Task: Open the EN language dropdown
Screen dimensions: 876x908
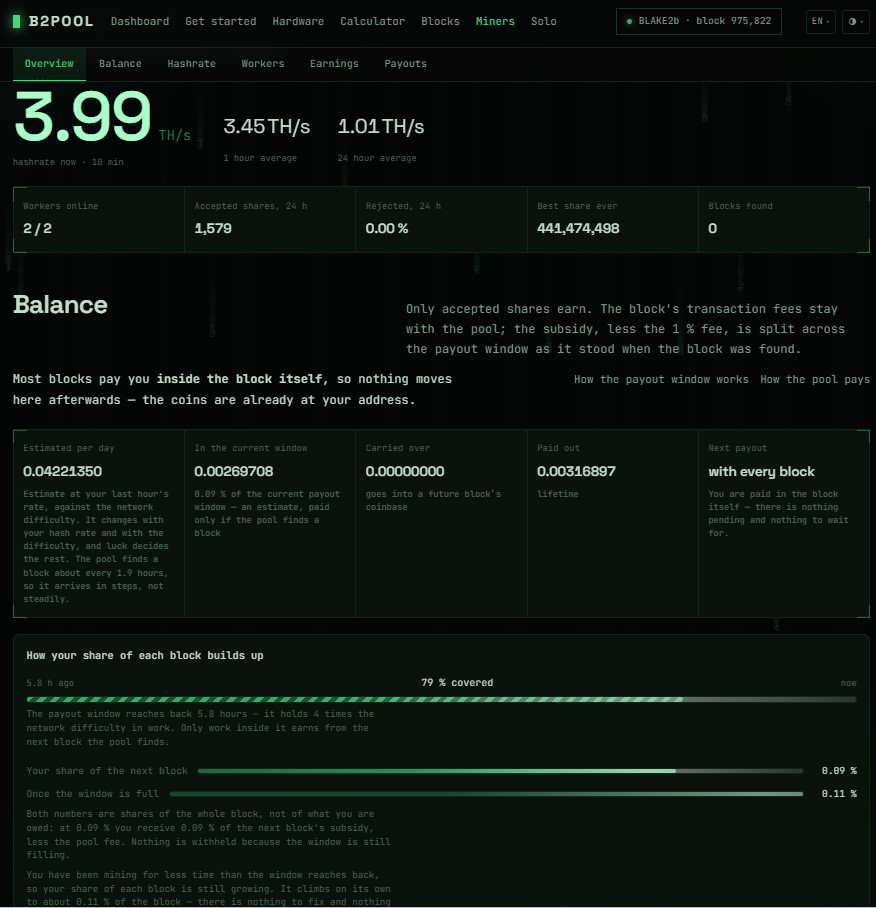Action: [820, 21]
